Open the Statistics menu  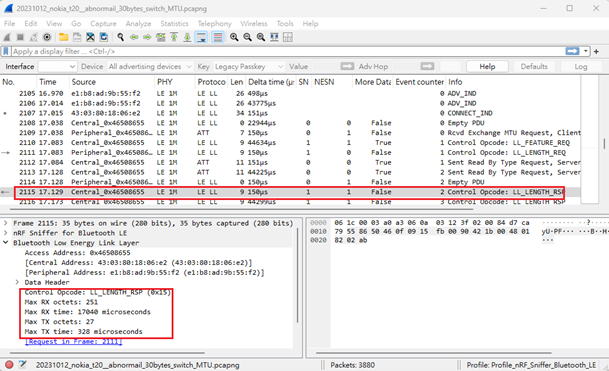pyautogui.click(x=174, y=24)
